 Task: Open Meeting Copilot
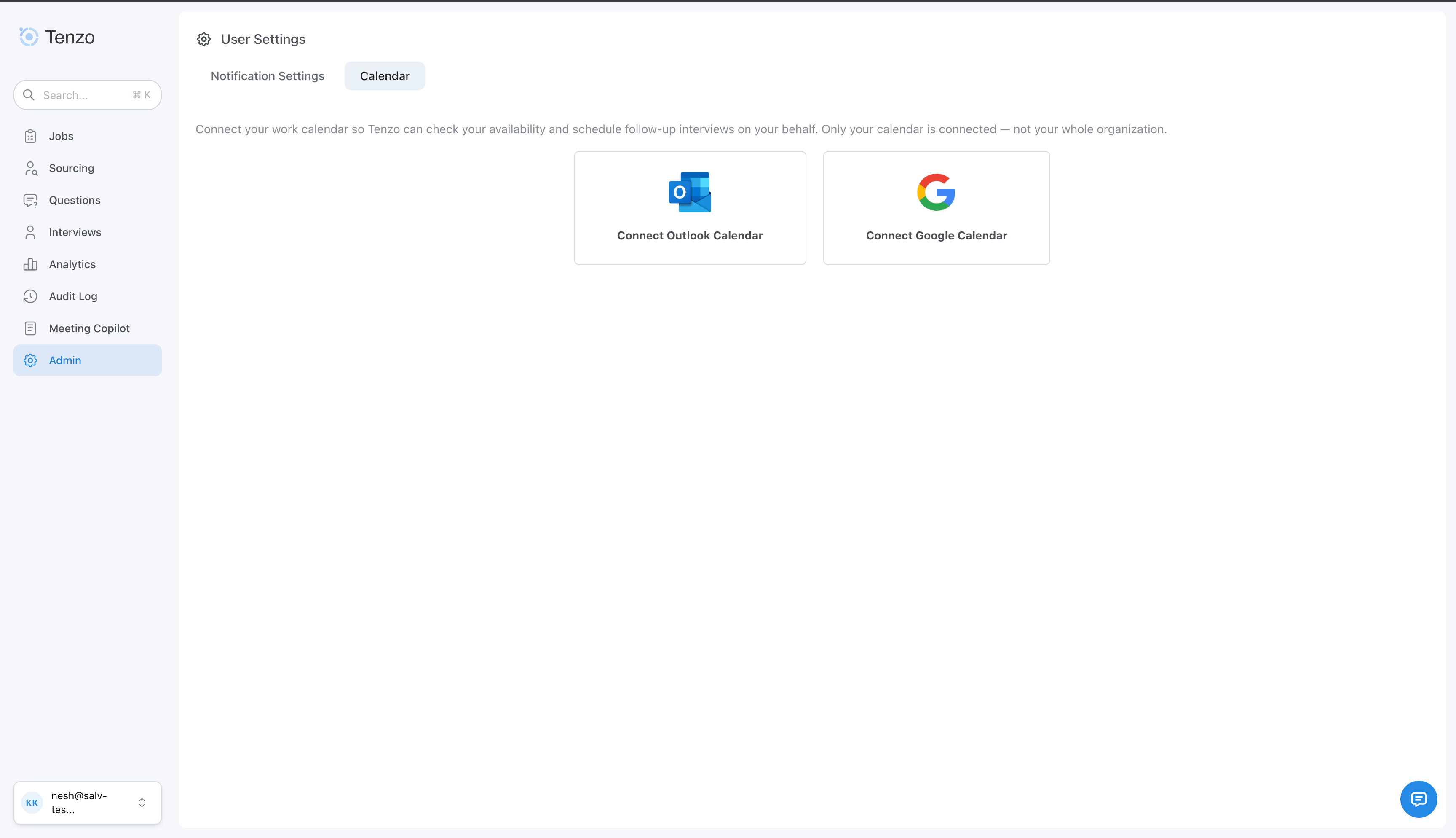point(87,329)
